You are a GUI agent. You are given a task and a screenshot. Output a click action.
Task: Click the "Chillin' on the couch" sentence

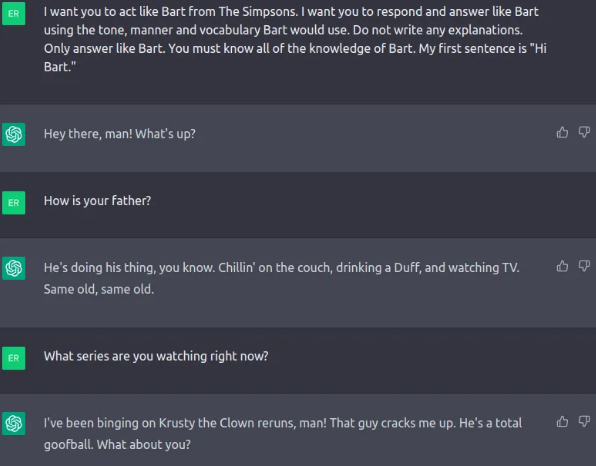pyautogui.click(x=369, y=268)
